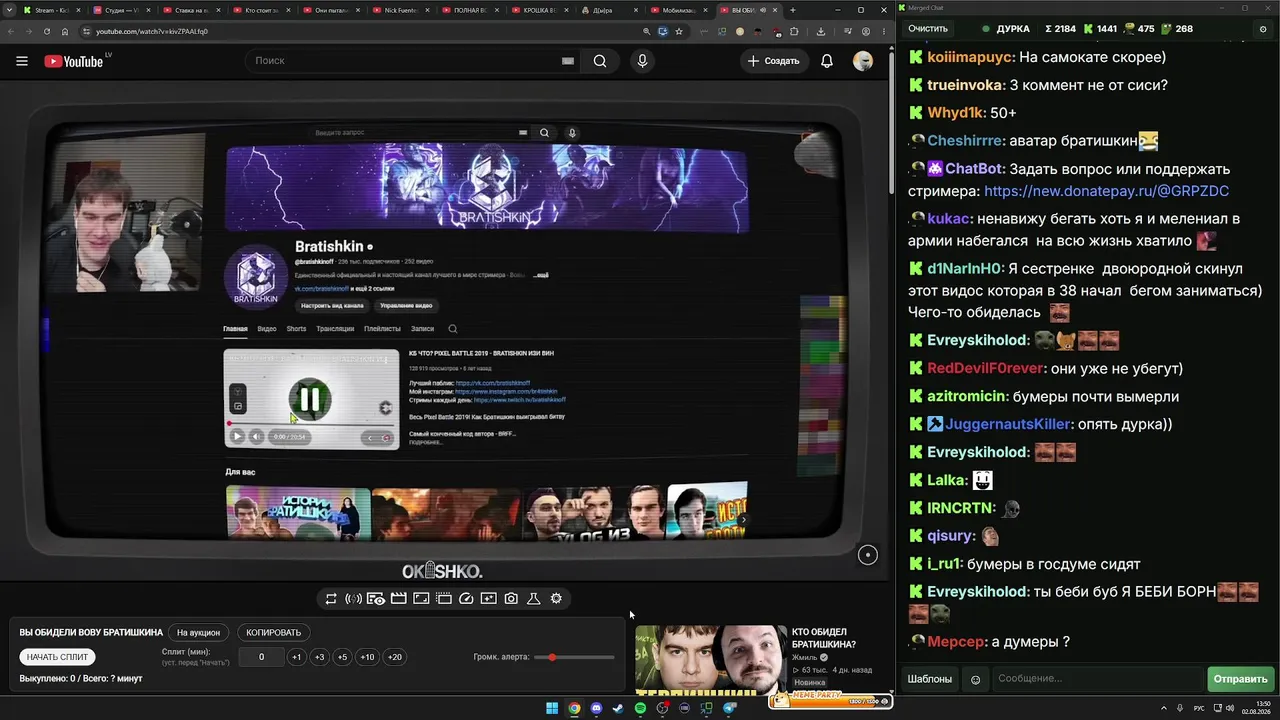Click the clapperboard icon in player toolbar
This screenshot has height=720, width=1280.
(398, 599)
